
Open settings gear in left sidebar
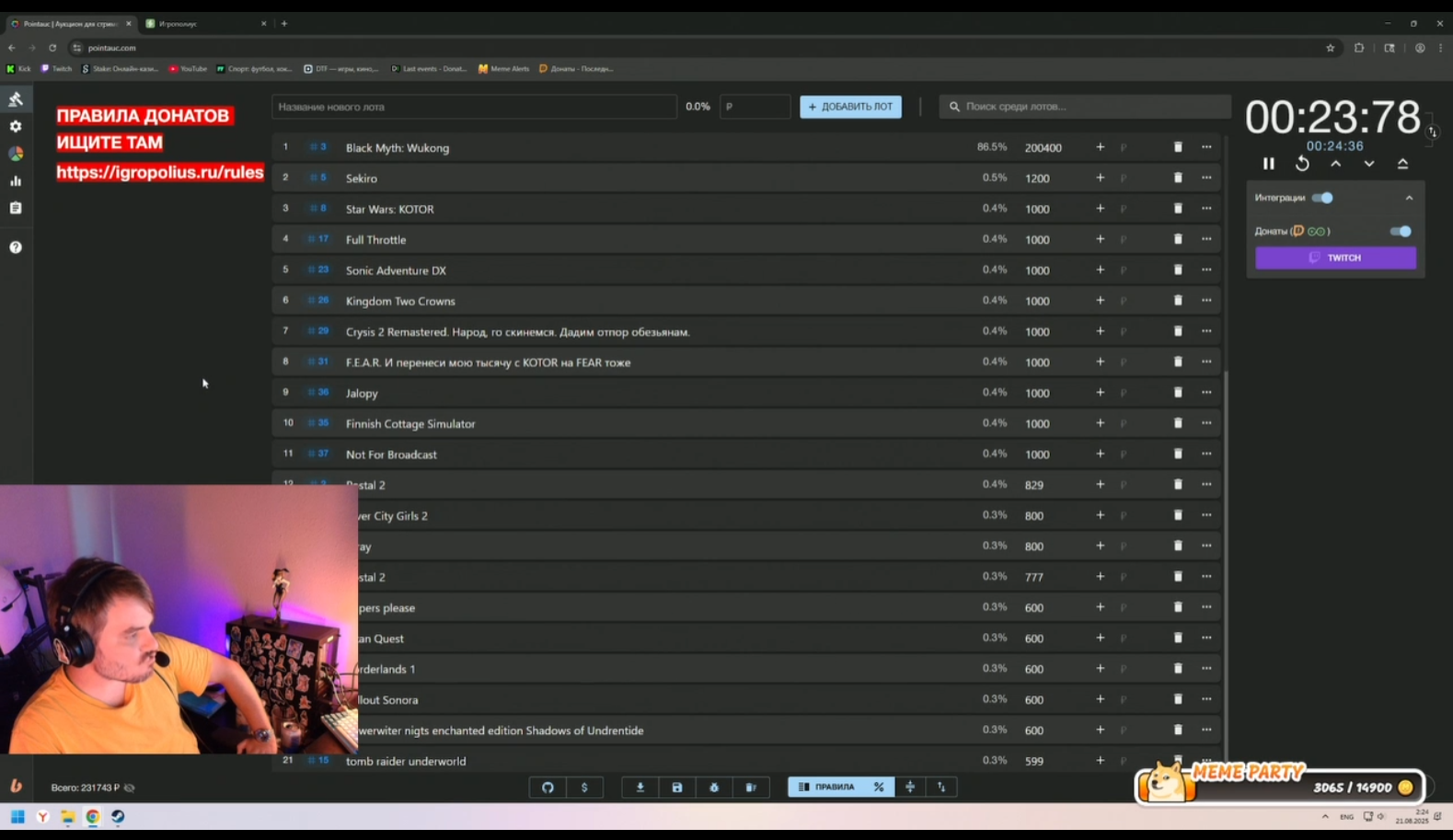click(16, 126)
